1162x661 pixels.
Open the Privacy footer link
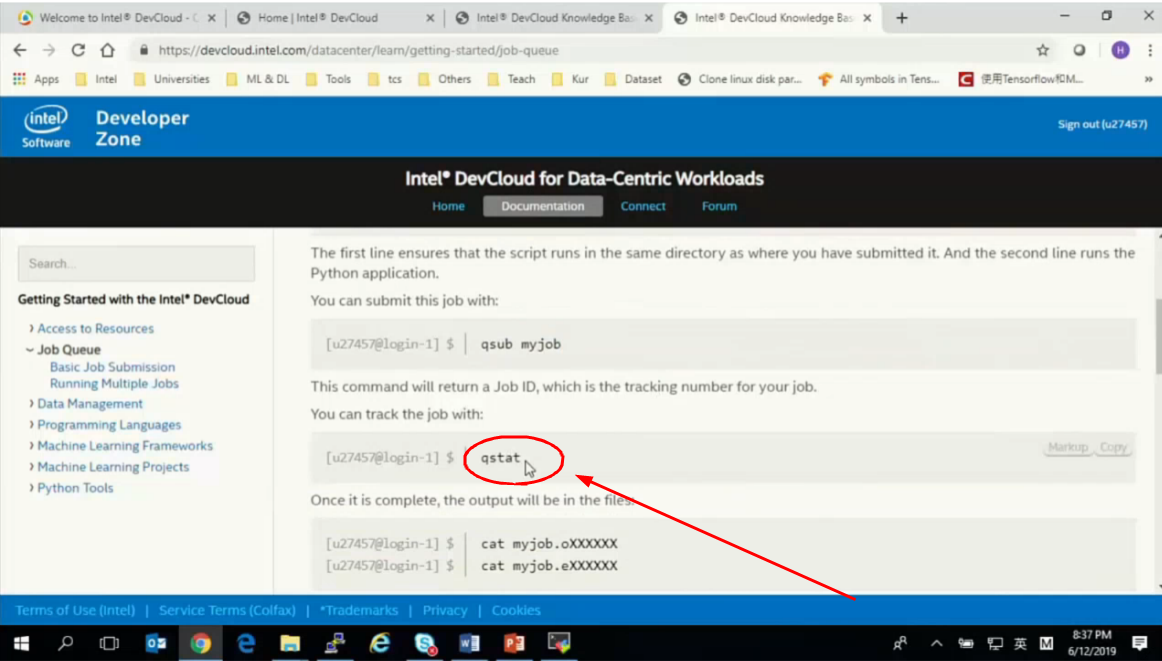pos(445,610)
